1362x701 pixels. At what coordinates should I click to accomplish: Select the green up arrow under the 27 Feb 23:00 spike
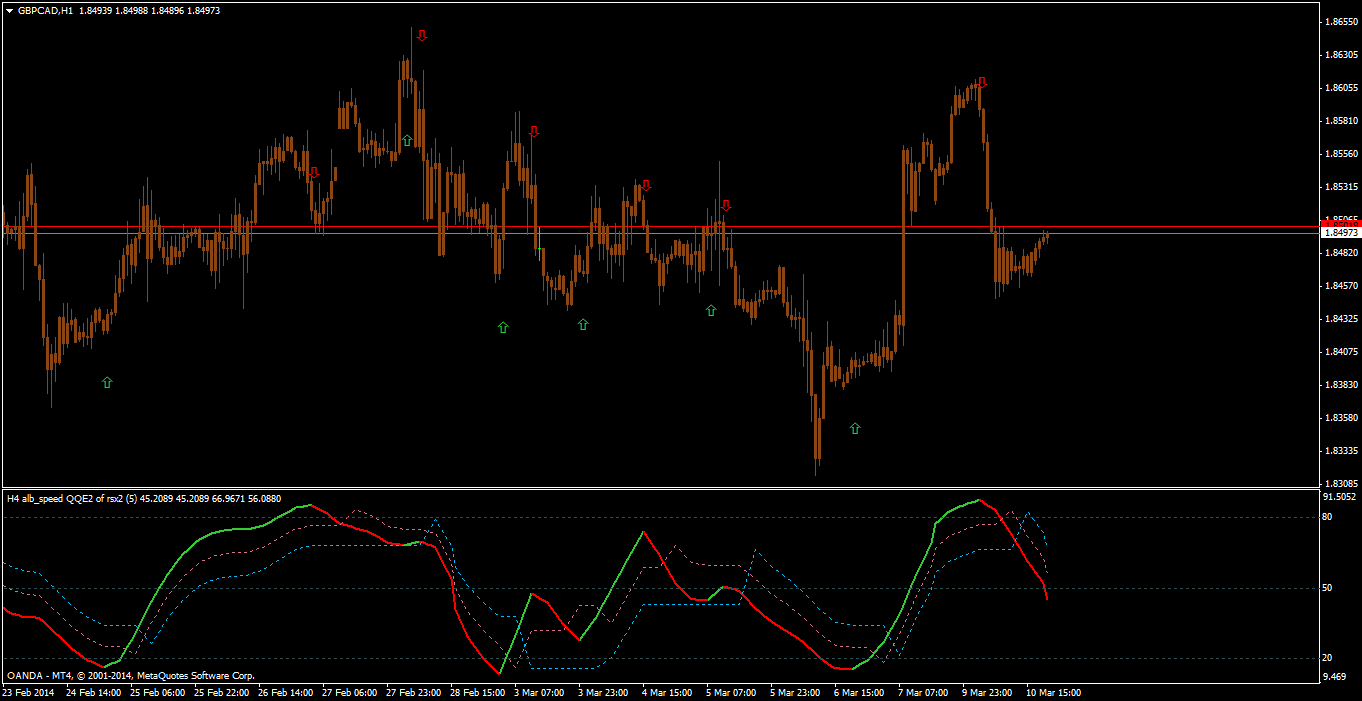407,140
